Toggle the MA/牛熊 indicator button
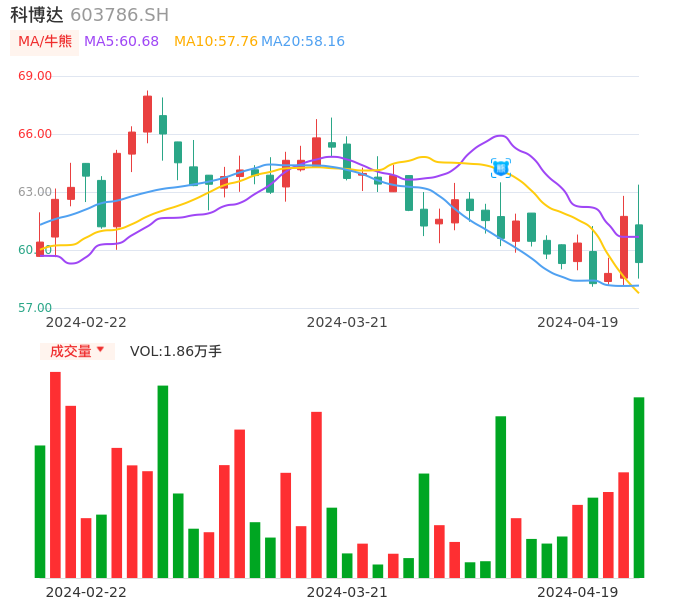Image resolution: width=686 pixels, height=606 pixels. point(44,42)
